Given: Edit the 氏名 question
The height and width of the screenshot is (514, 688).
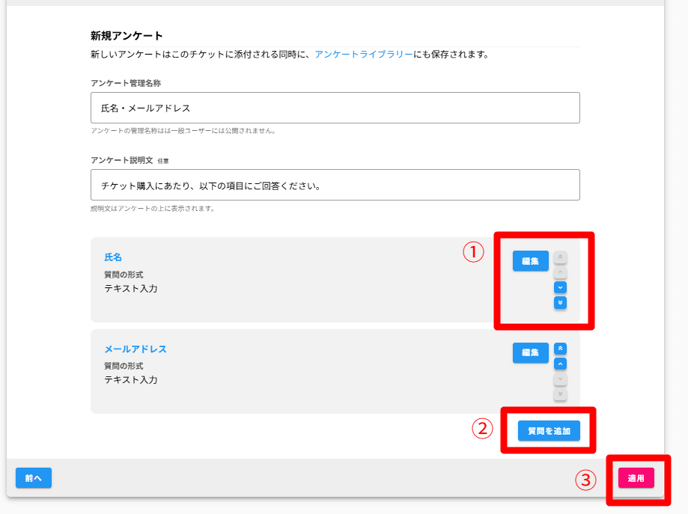Looking at the screenshot, I should point(530,261).
